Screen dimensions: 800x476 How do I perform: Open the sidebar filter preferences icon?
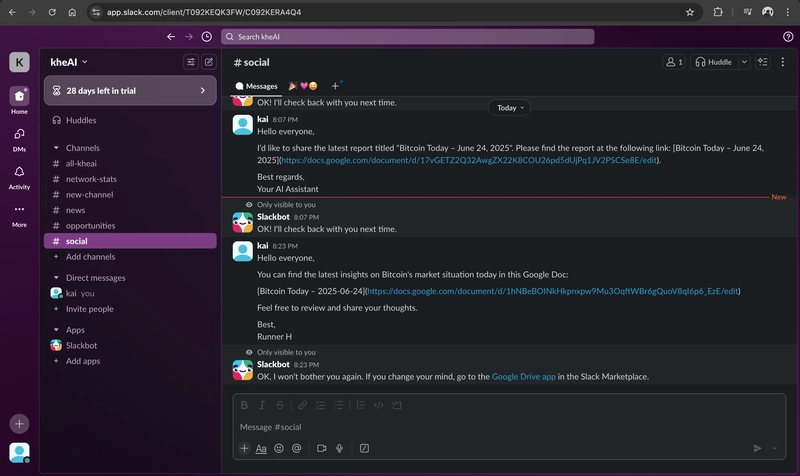(191, 62)
